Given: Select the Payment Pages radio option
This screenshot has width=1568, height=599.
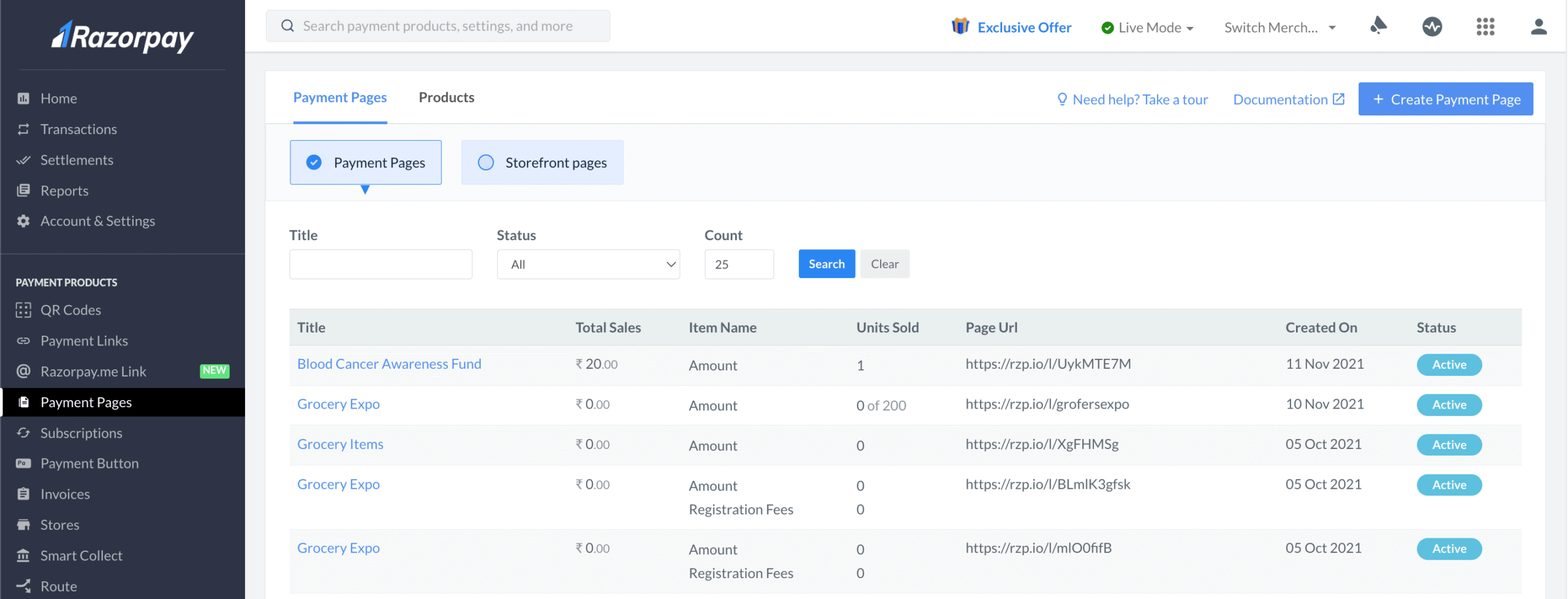Looking at the screenshot, I should (x=366, y=162).
